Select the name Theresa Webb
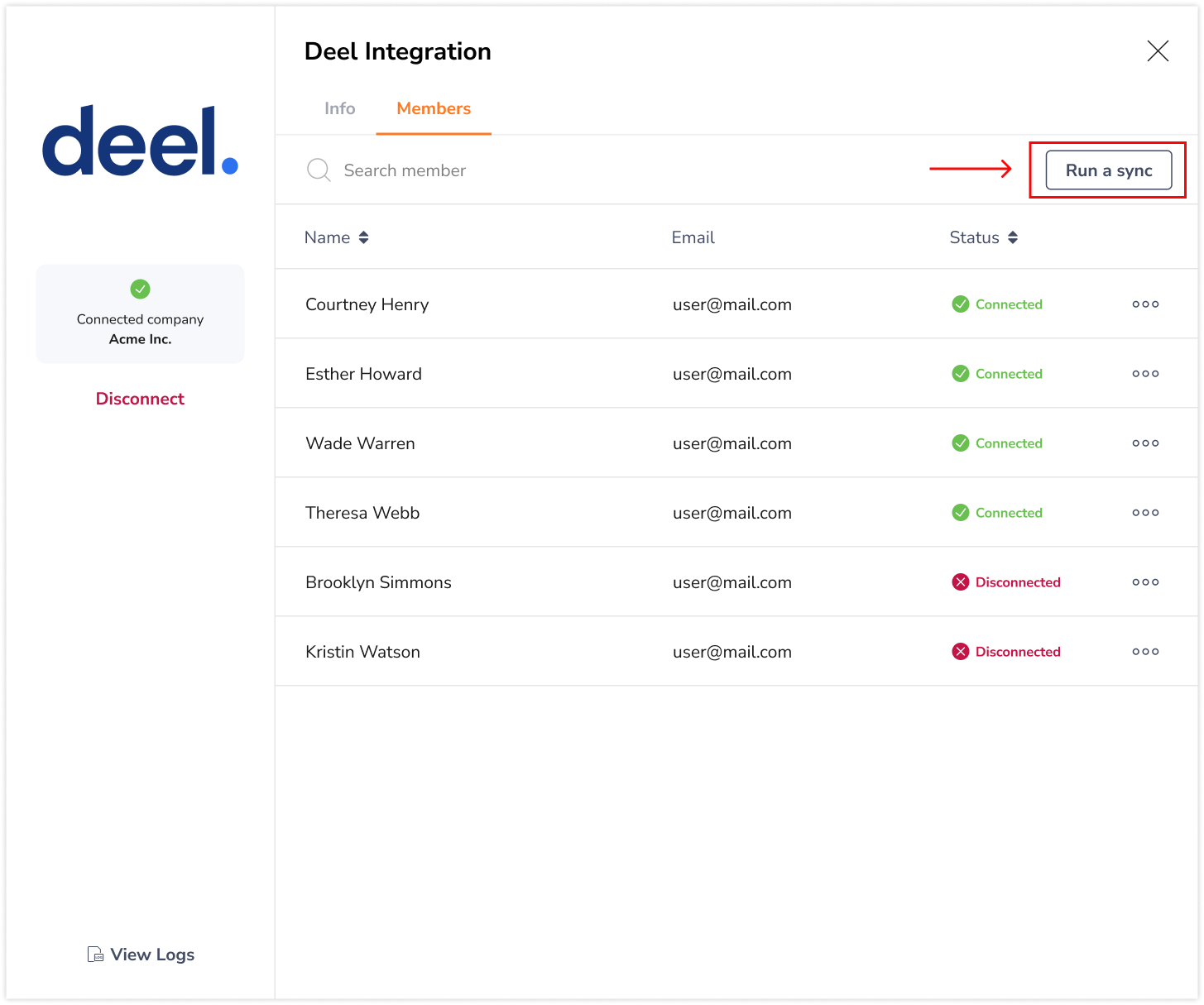1204x1005 pixels. pos(362,513)
